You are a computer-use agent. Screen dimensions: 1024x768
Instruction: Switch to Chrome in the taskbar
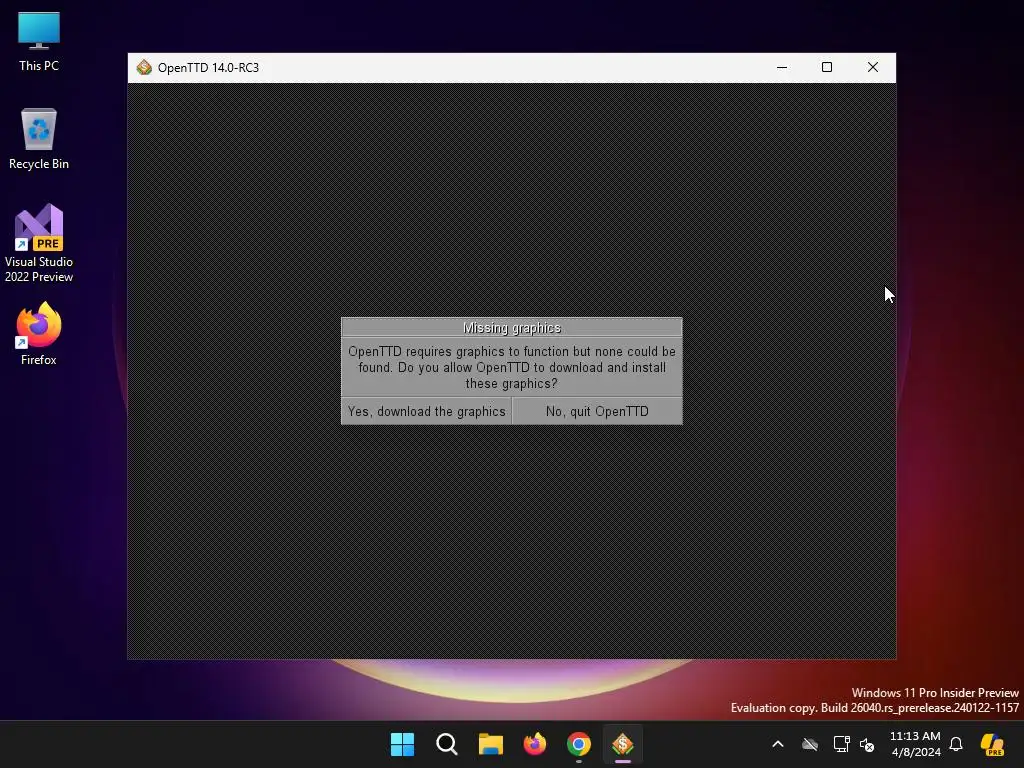point(579,744)
